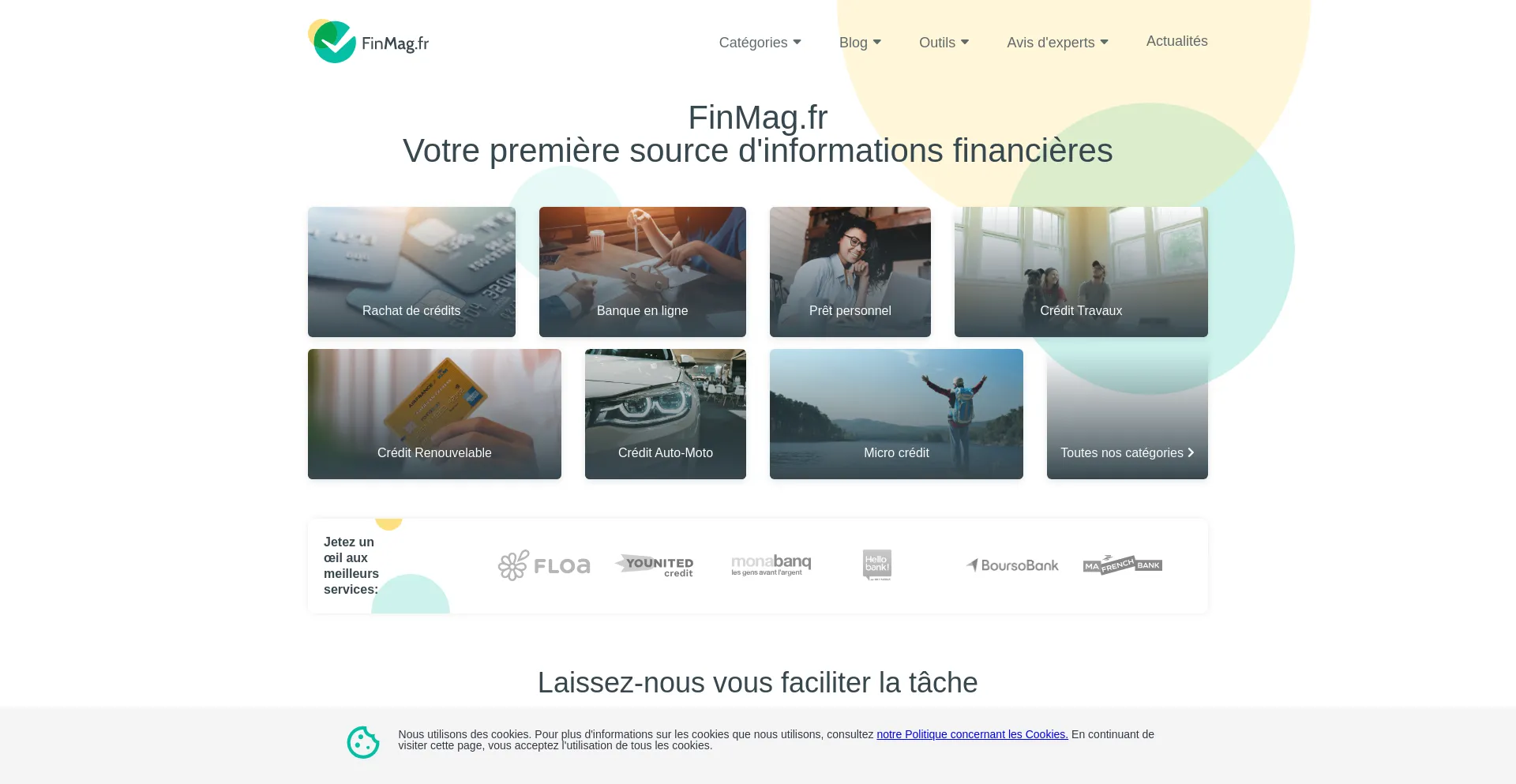Image resolution: width=1516 pixels, height=784 pixels.
Task: Select the Banque en ligne card
Action: [x=642, y=272]
